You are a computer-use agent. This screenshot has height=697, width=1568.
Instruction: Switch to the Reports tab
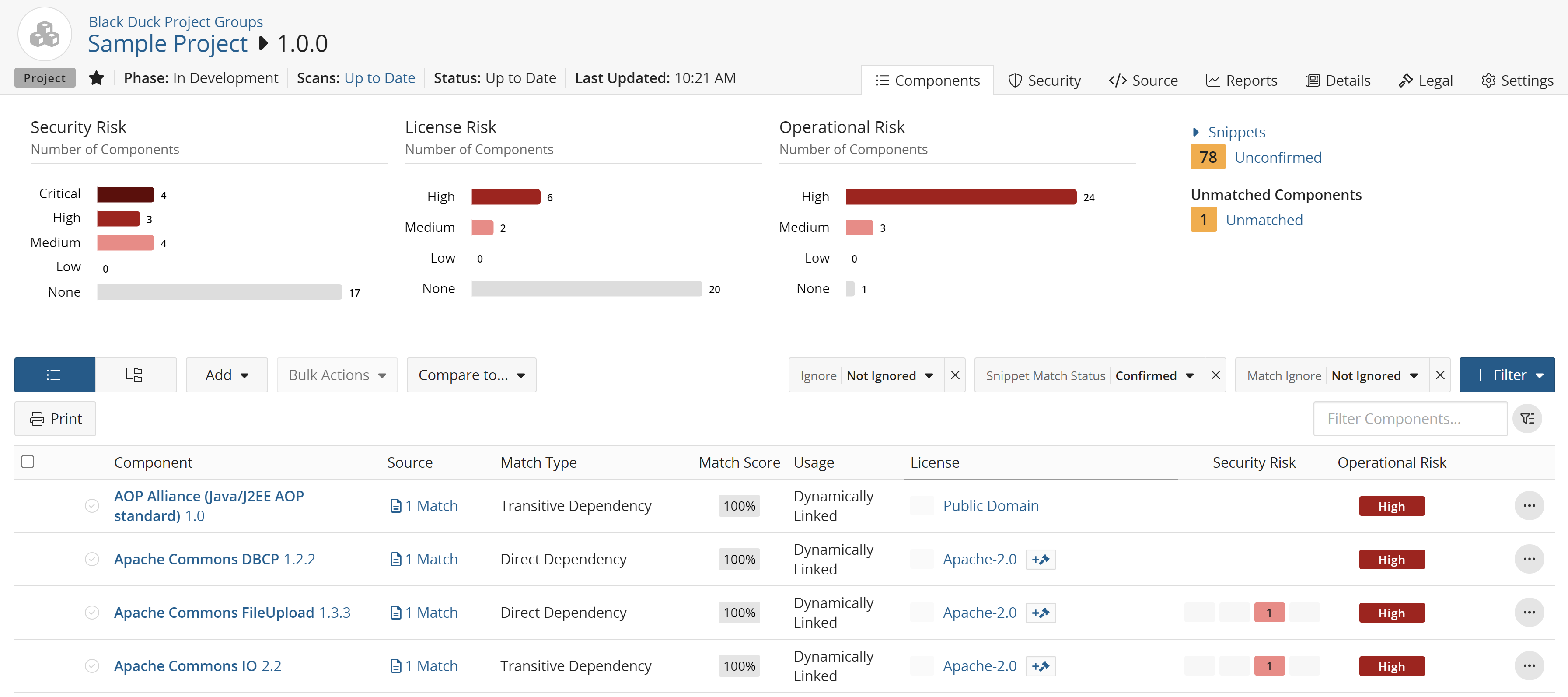1242,81
